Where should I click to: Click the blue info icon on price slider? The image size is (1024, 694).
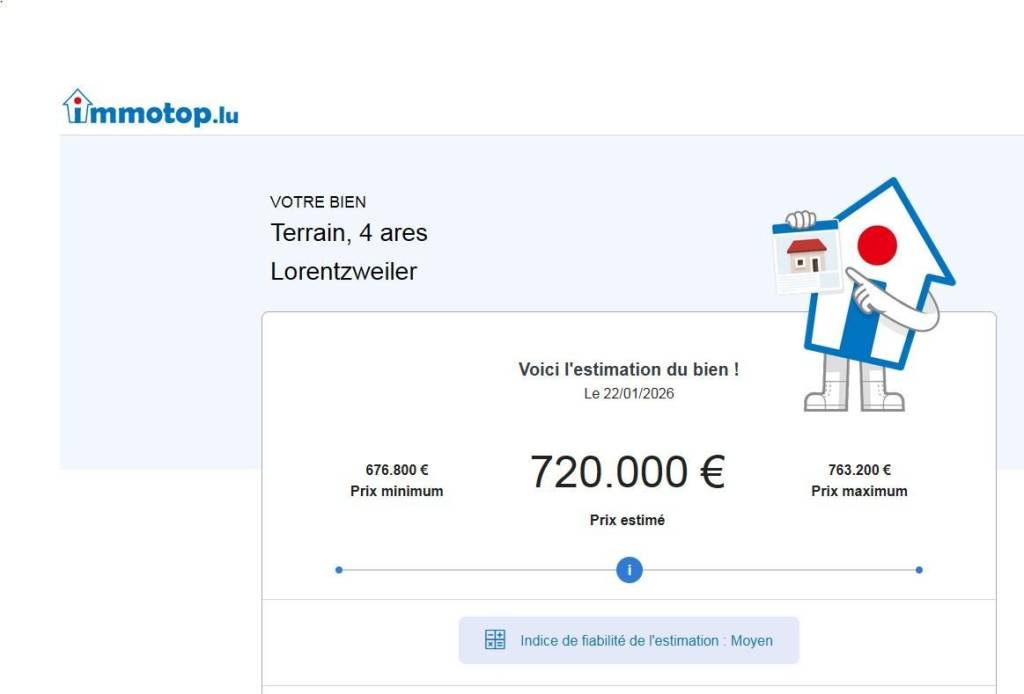tap(629, 570)
